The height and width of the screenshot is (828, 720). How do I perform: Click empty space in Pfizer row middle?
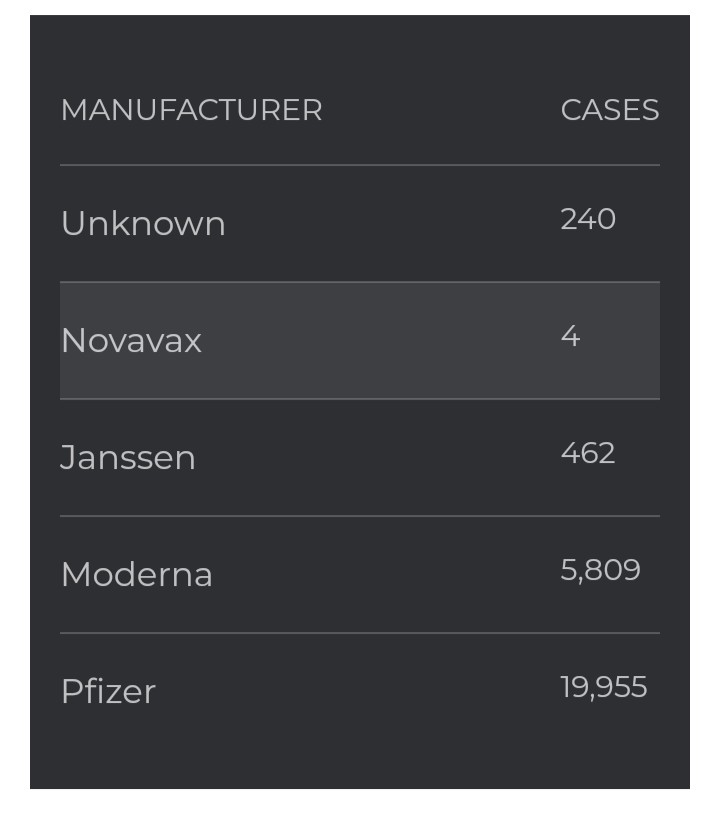pyautogui.click(x=359, y=692)
